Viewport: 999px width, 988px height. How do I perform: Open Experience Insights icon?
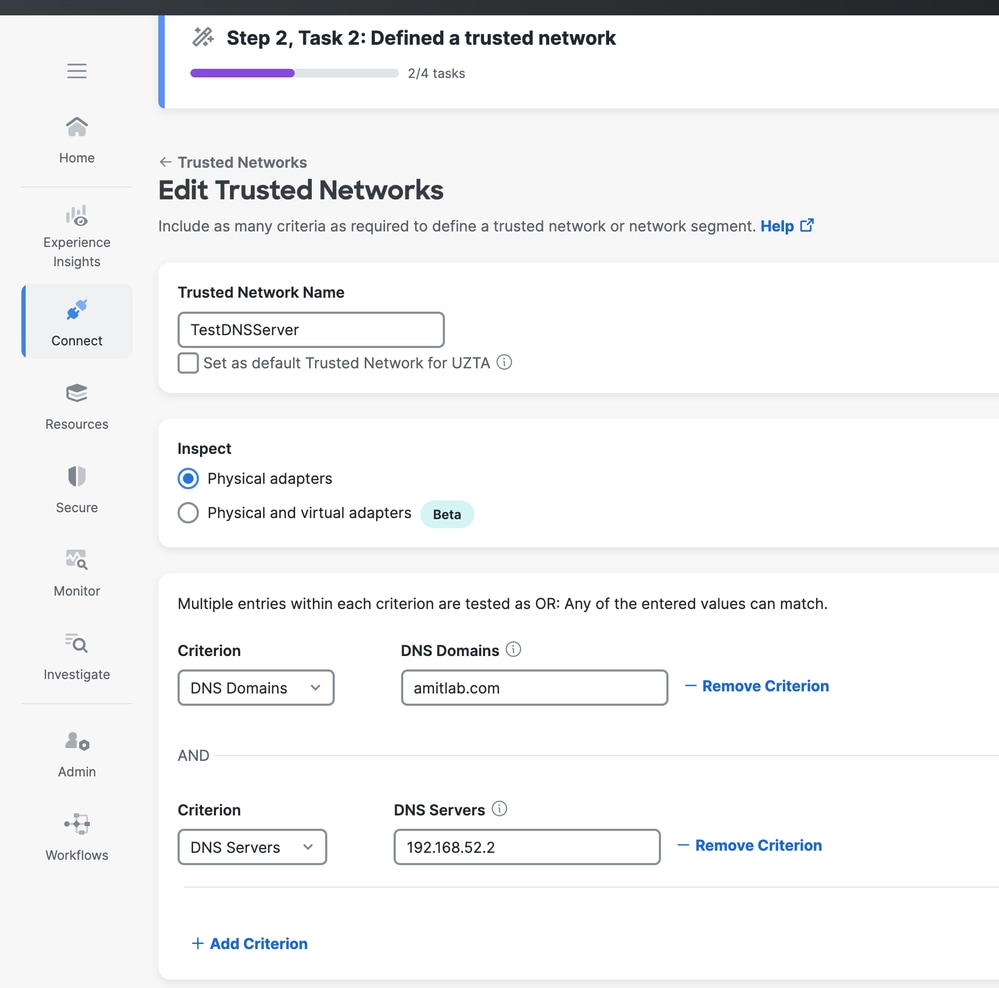77,215
